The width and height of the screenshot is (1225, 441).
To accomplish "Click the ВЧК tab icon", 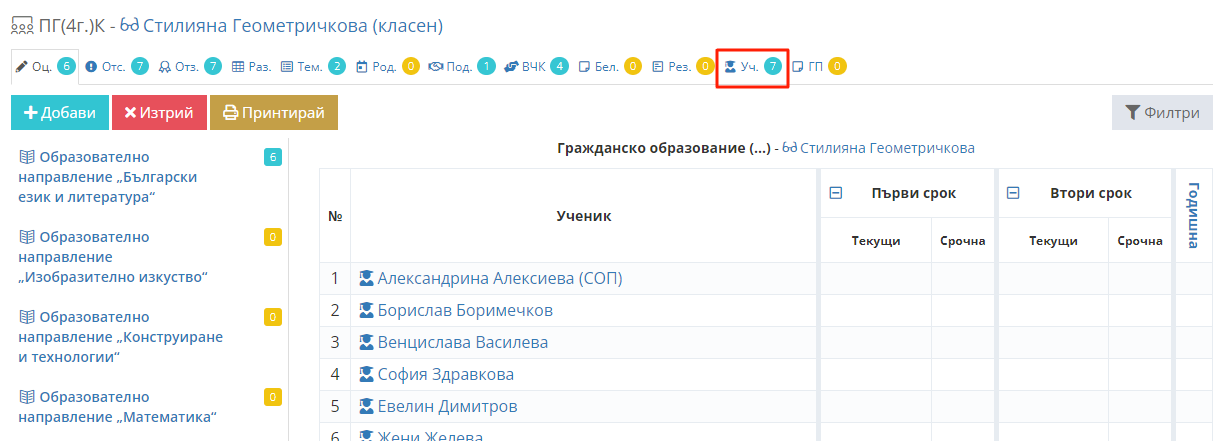I will (x=511, y=67).
